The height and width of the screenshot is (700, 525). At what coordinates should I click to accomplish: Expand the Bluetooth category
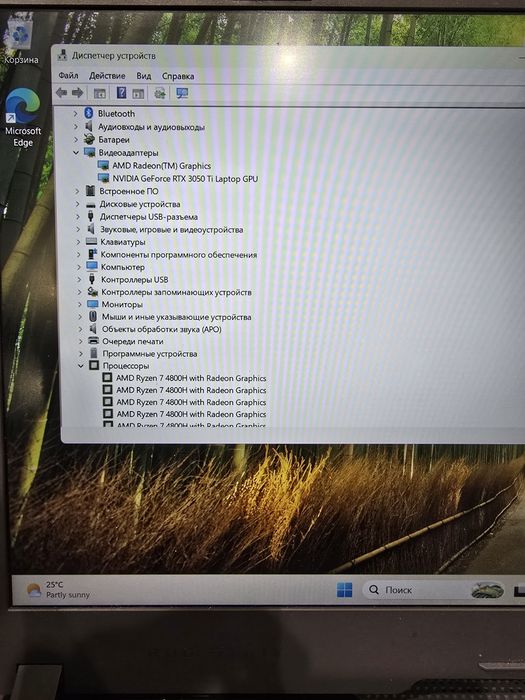click(75, 113)
